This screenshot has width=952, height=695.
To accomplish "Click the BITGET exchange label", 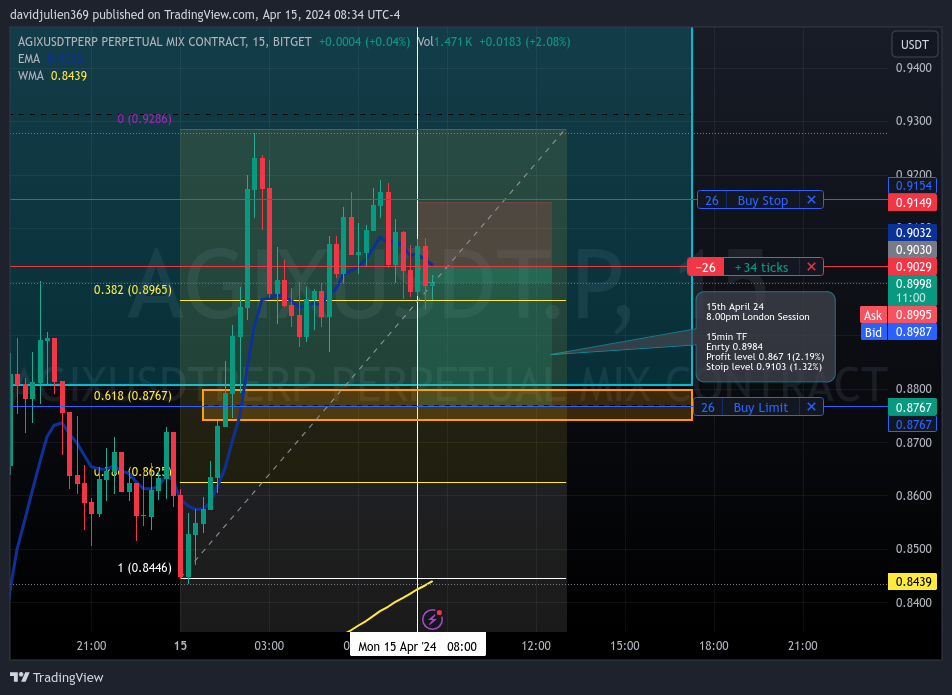I will [292, 42].
